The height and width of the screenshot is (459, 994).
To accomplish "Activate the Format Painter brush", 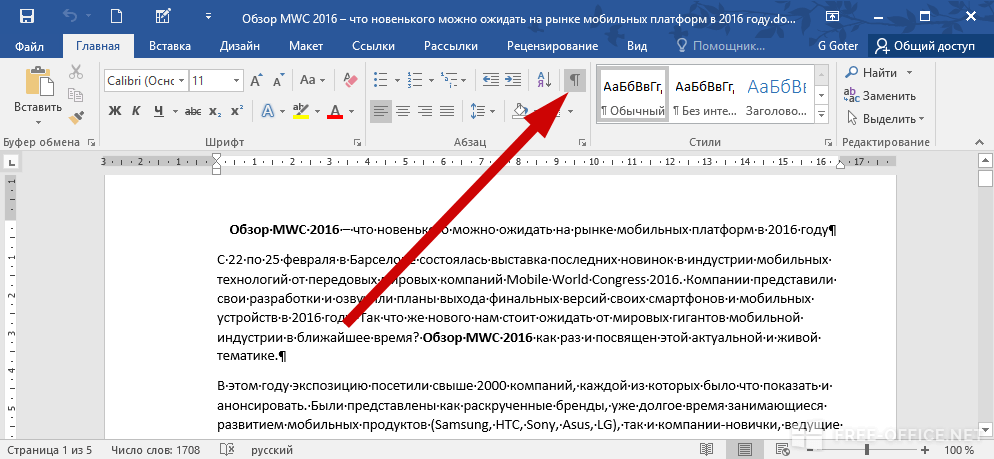I will tap(76, 117).
